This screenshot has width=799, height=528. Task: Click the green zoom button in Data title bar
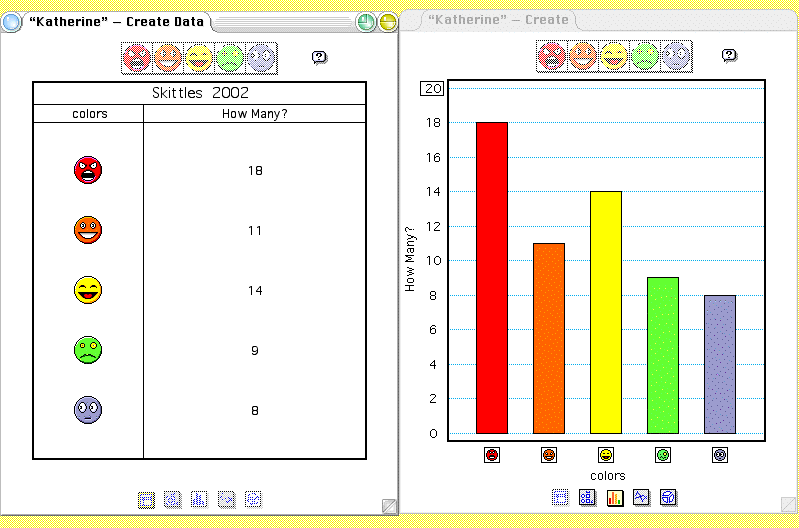click(365, 22)
